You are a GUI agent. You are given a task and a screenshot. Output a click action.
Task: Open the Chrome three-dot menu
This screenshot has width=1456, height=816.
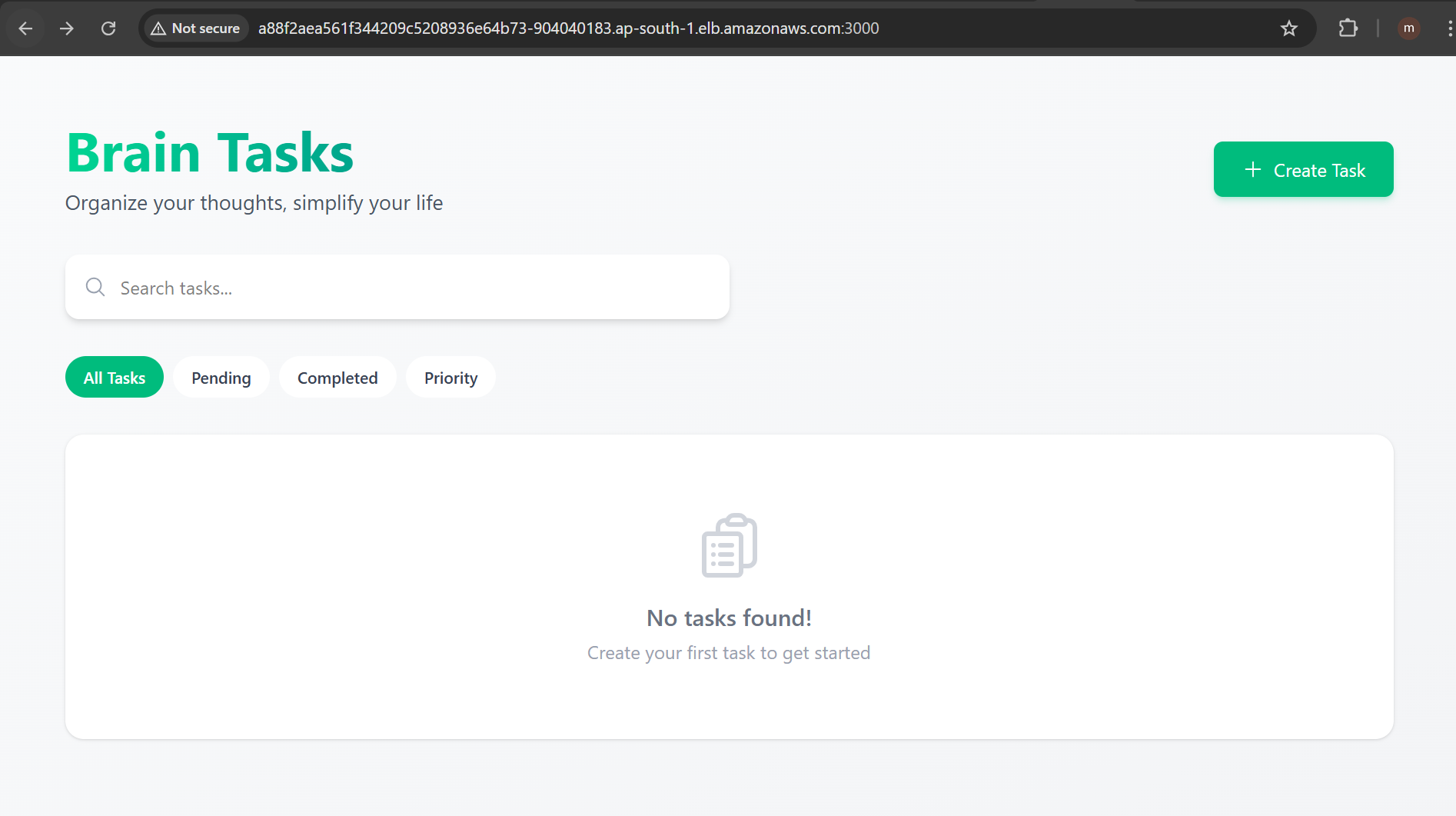1449,28
